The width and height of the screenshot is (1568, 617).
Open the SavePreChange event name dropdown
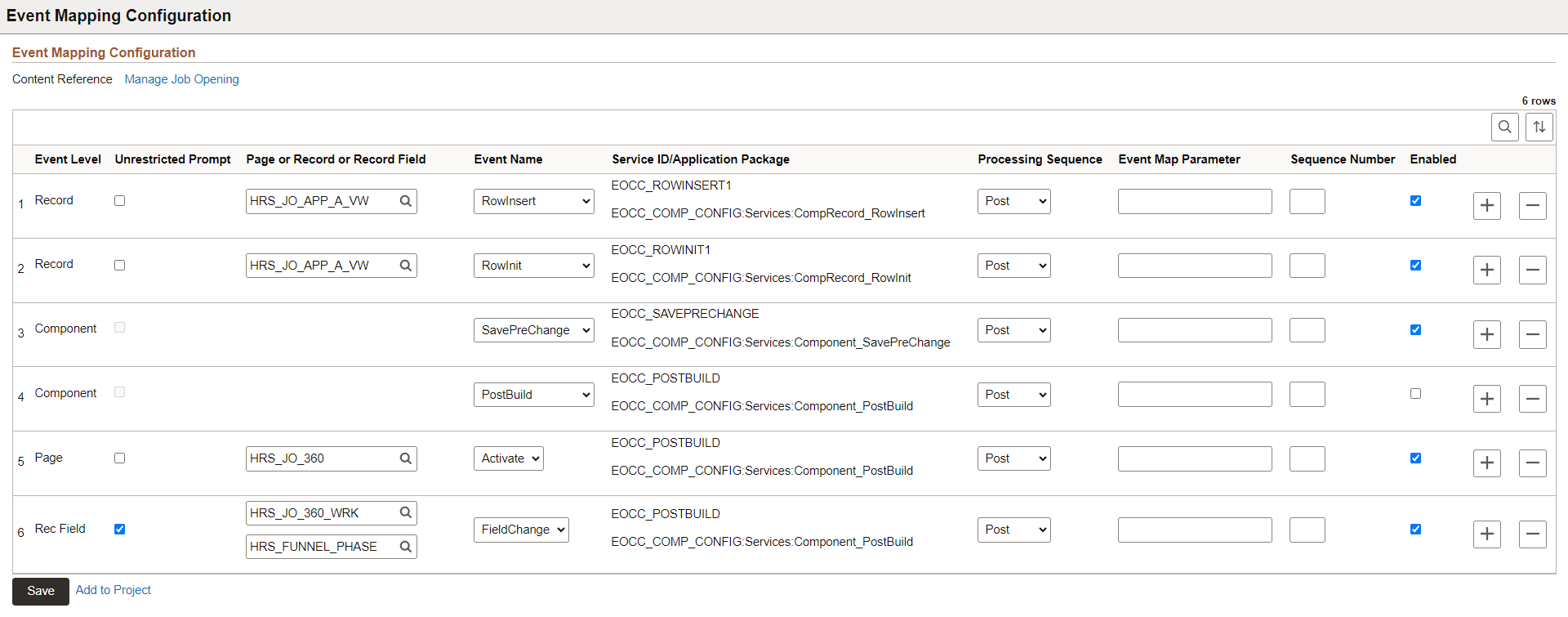(x=533, y=330)
